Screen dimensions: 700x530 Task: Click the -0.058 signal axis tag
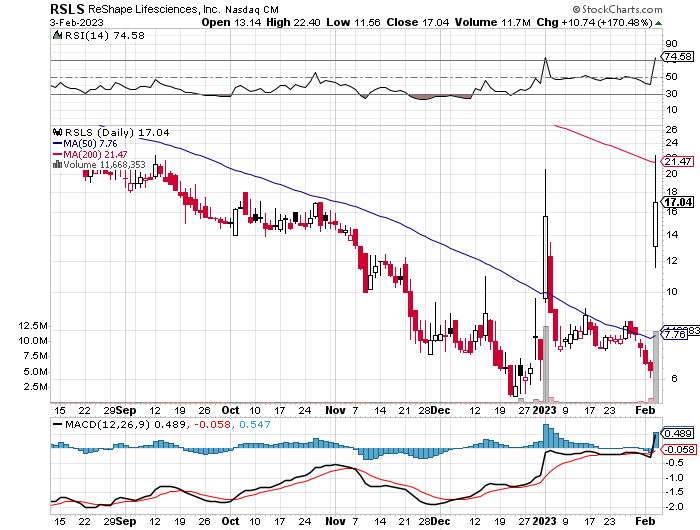[x=679, y=449]
